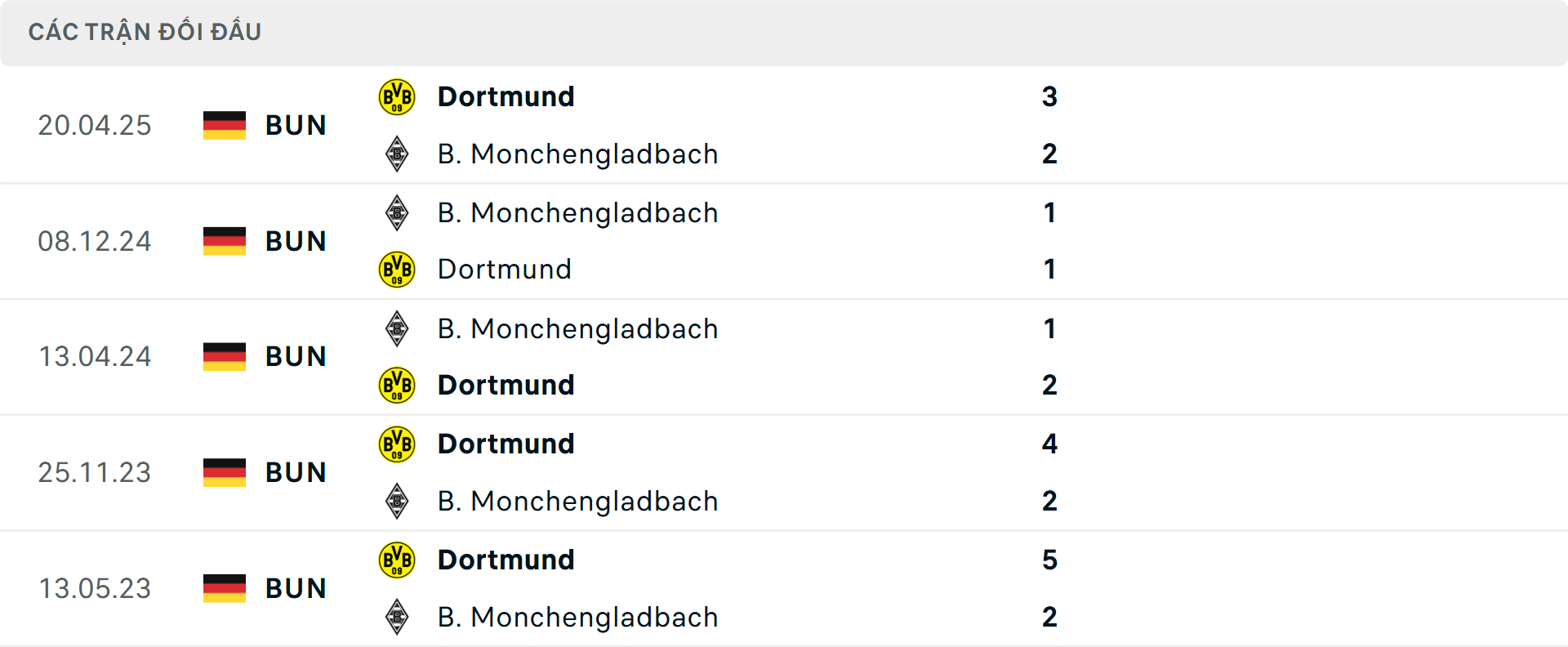This screenshot has width=1568, height=647.
Task: Click the BUN league label for 20.04.25
Action: tap(296, 125)
